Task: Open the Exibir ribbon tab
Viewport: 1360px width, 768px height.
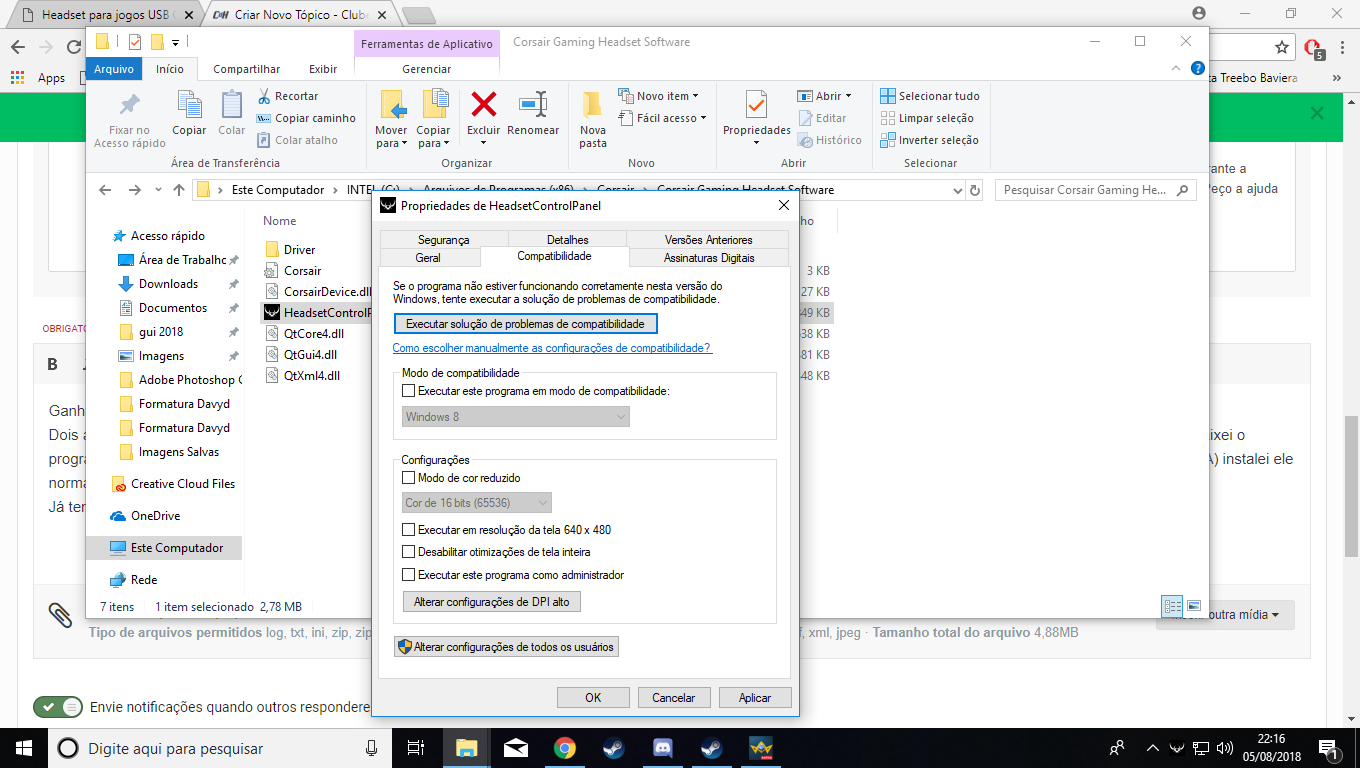Action: coord(323,69)
